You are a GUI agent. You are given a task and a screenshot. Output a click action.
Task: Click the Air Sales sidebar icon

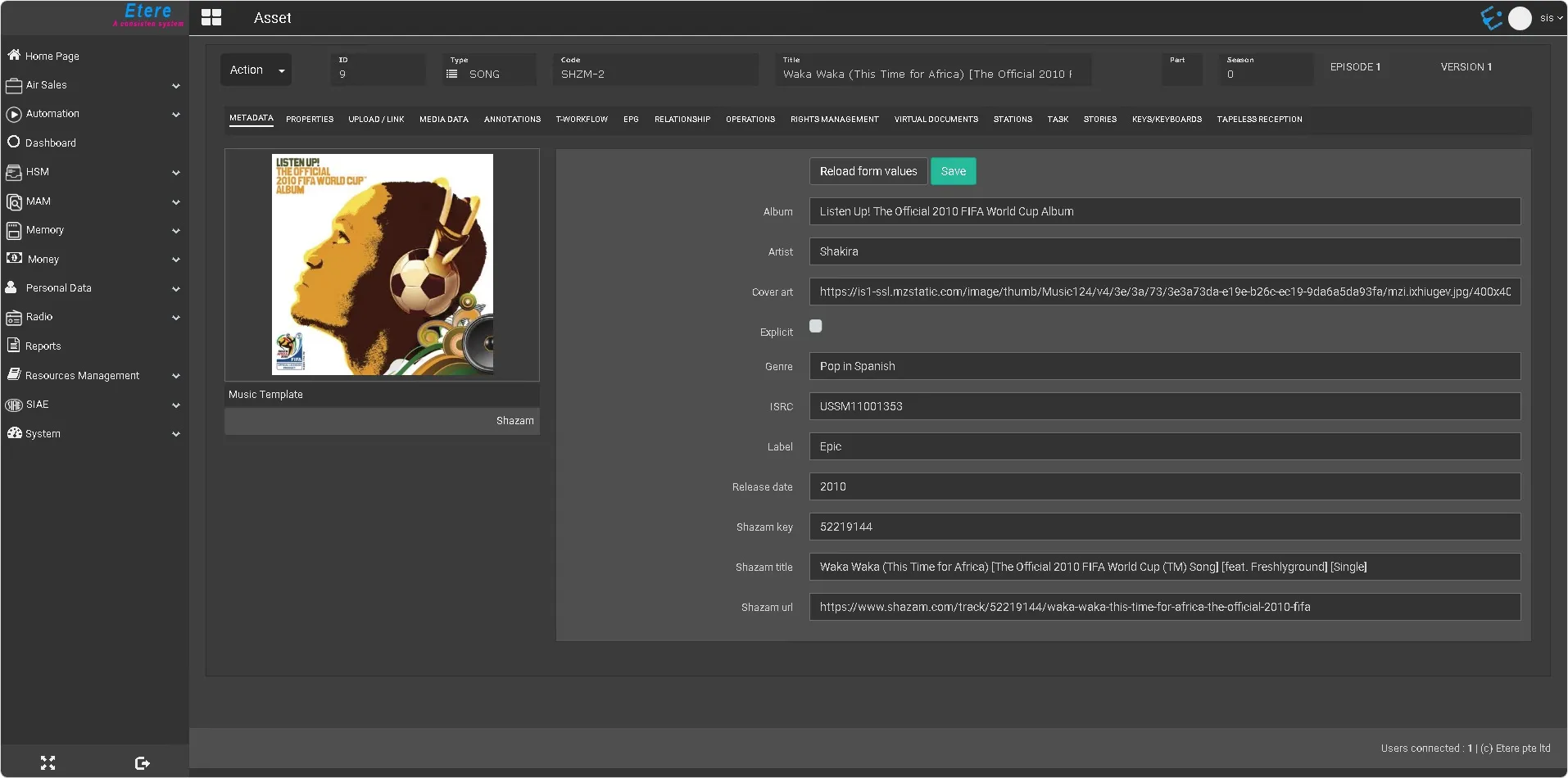point(14,85)
